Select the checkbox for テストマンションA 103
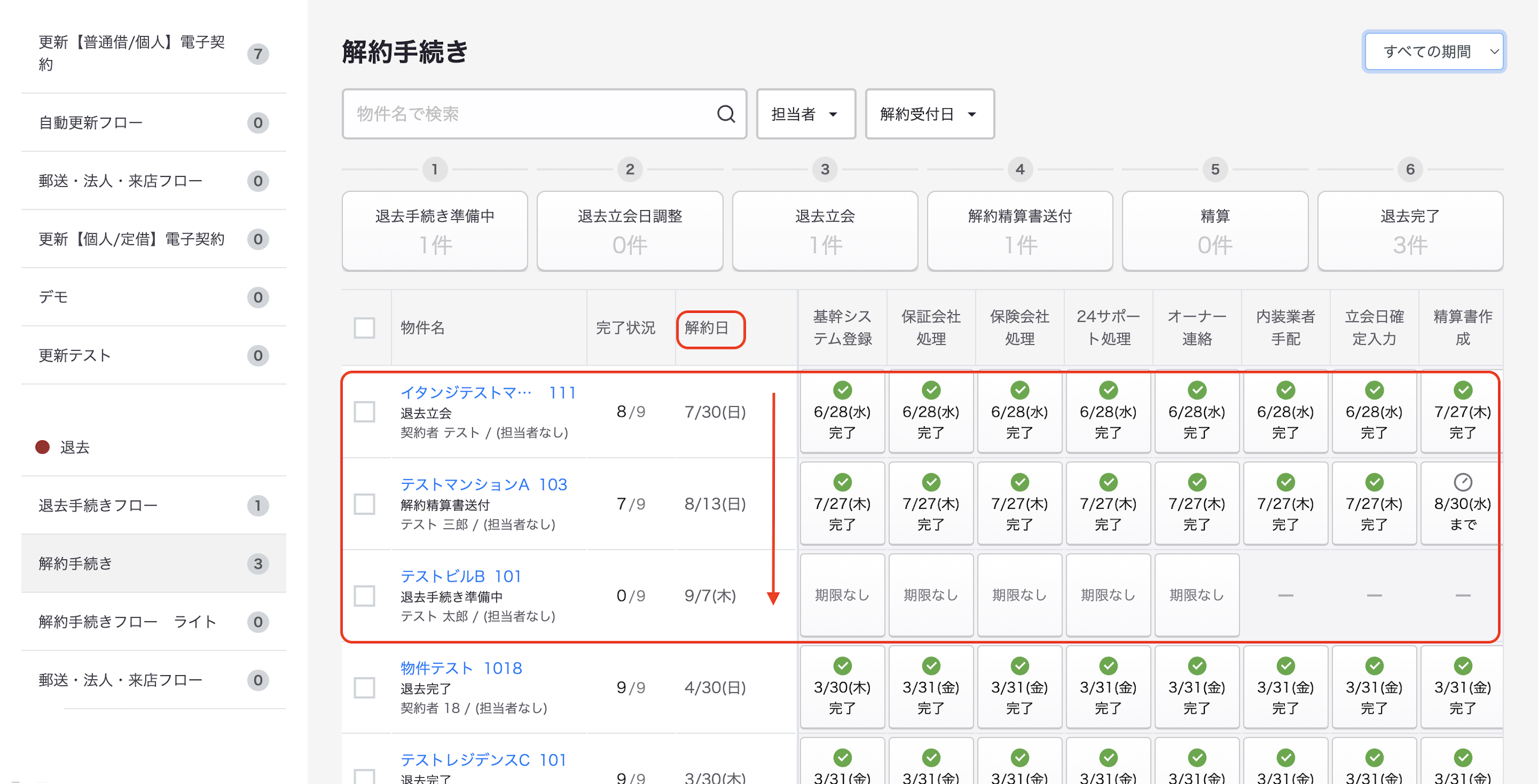The image size is (1538, 784). click(x=364, y=504)
